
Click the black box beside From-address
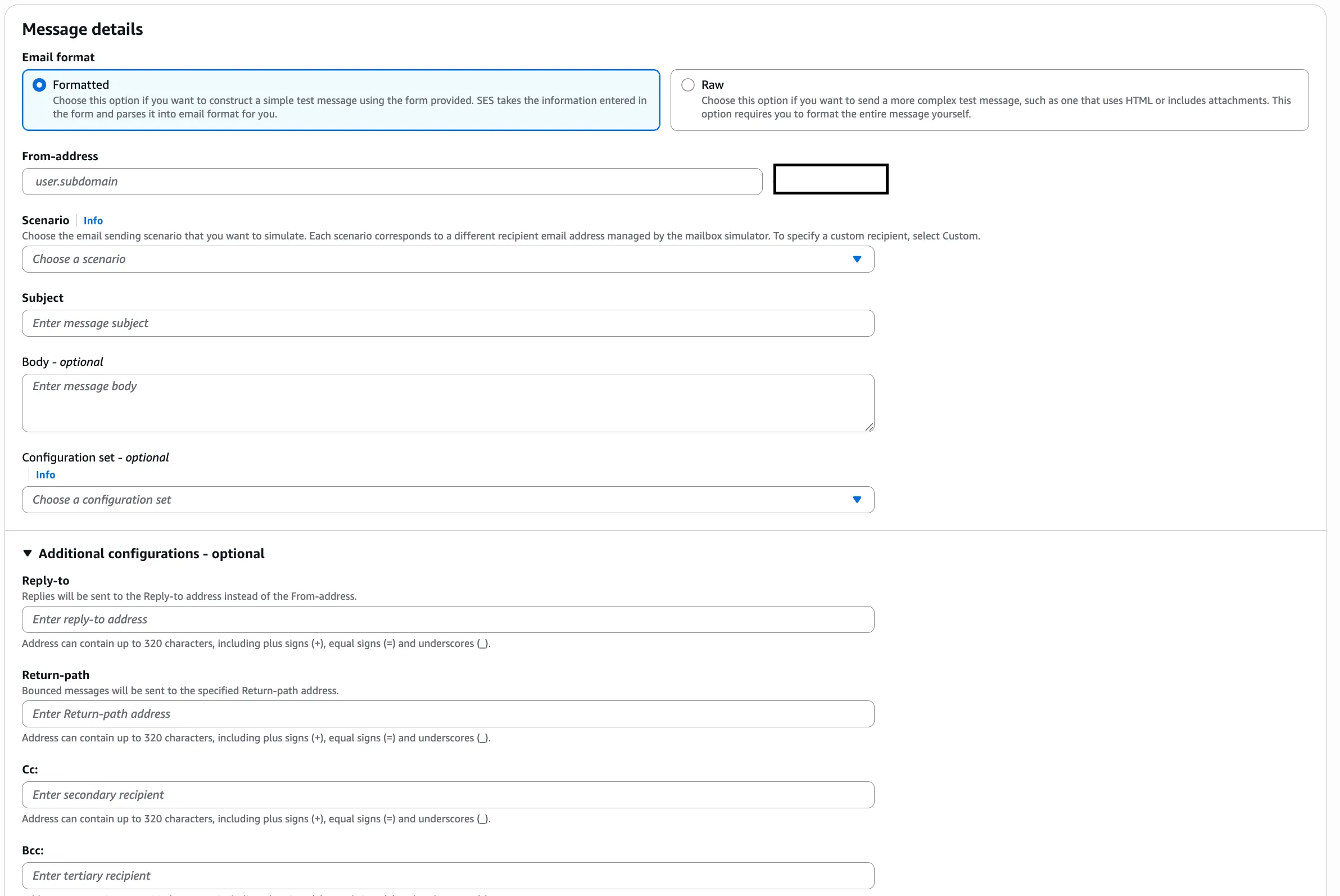point(830,179)
